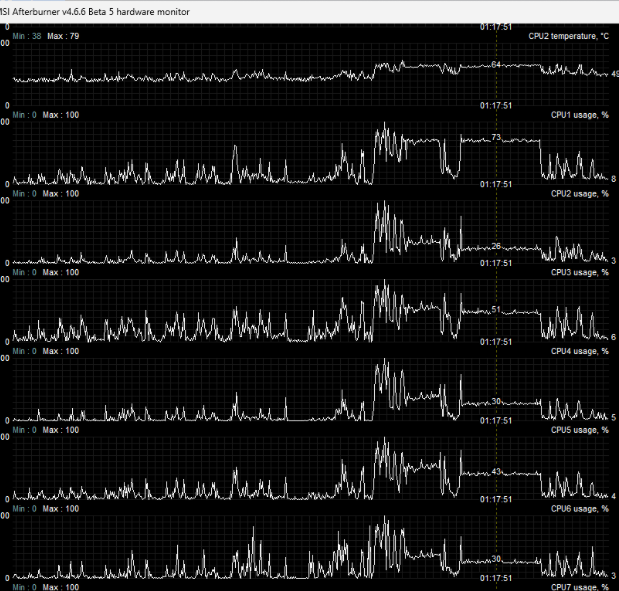The height and width of the screenshot is (591, 619).
Task: Click the MSI Afterburner hardware monitor title
Action: coord(95,12)
